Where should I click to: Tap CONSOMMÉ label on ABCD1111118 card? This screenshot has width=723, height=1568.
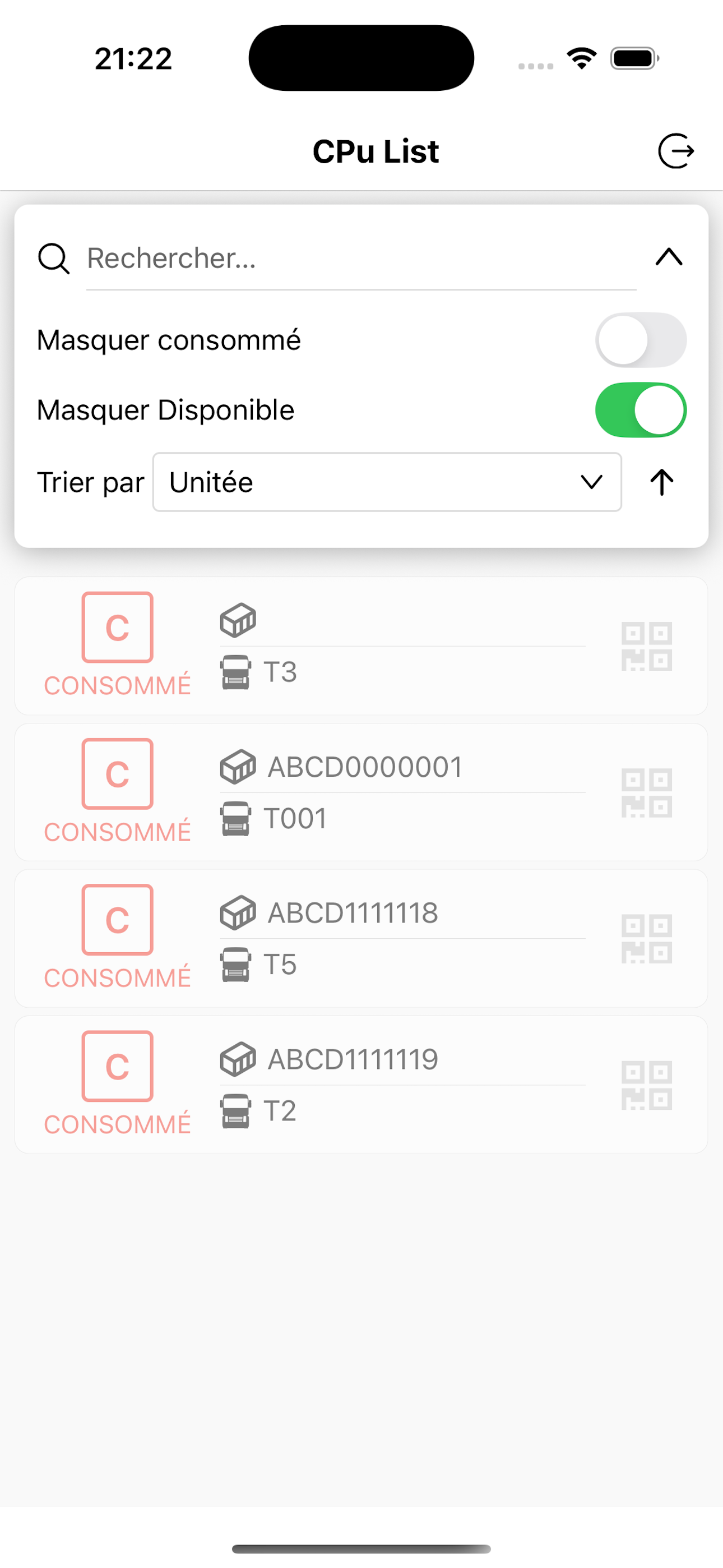(x=118, y=978)
